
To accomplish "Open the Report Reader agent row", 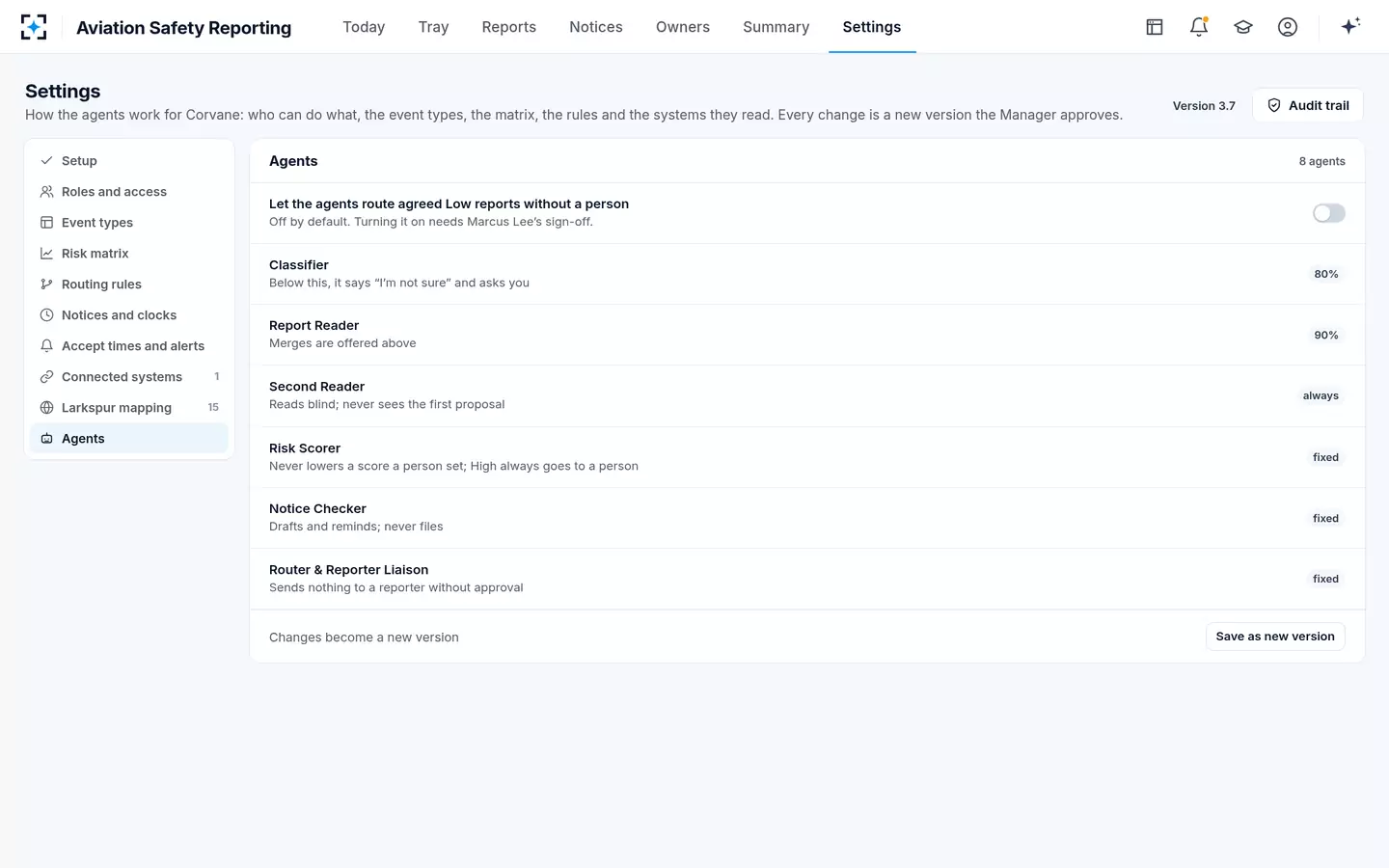I will (807, 335).
